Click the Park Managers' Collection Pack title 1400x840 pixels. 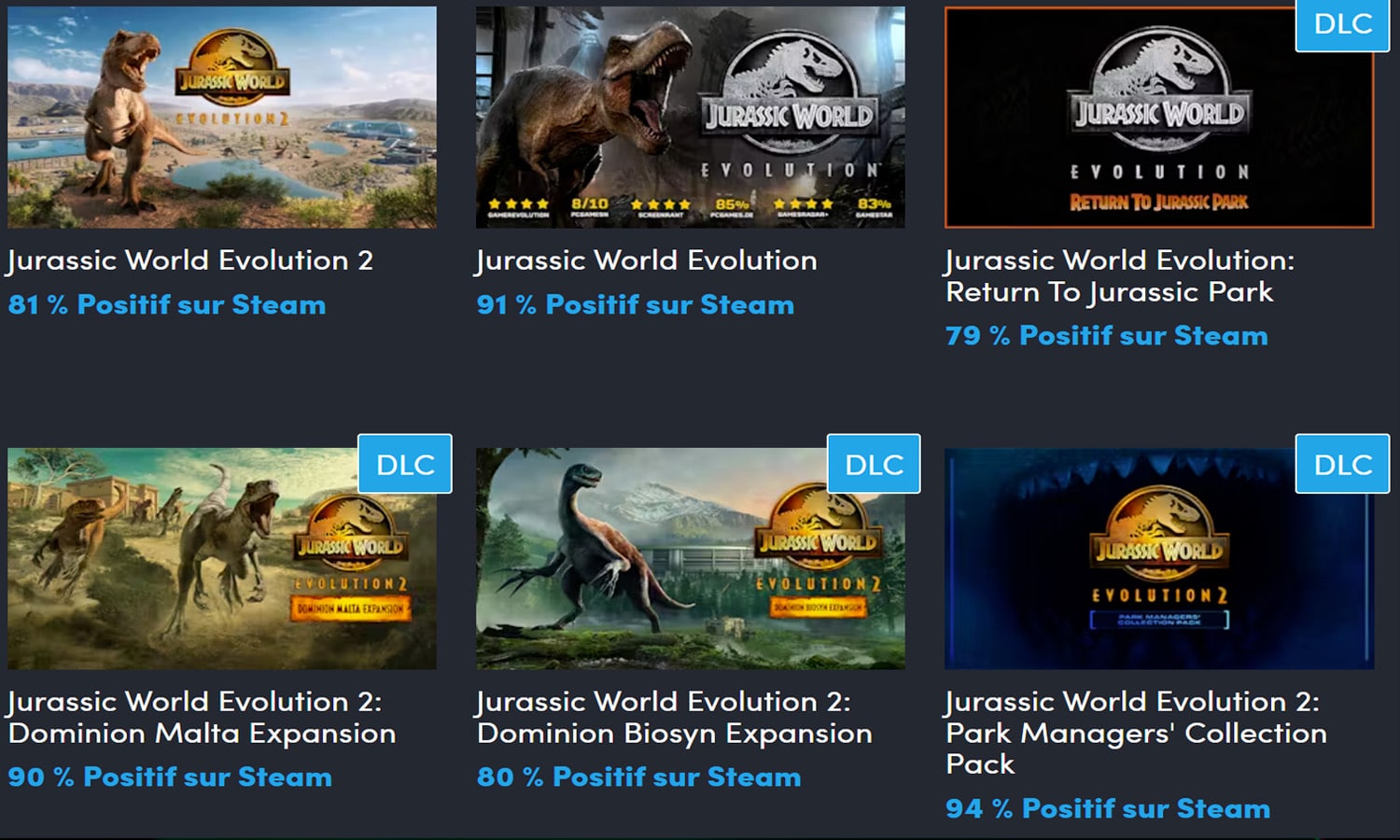click(1135, 733)
